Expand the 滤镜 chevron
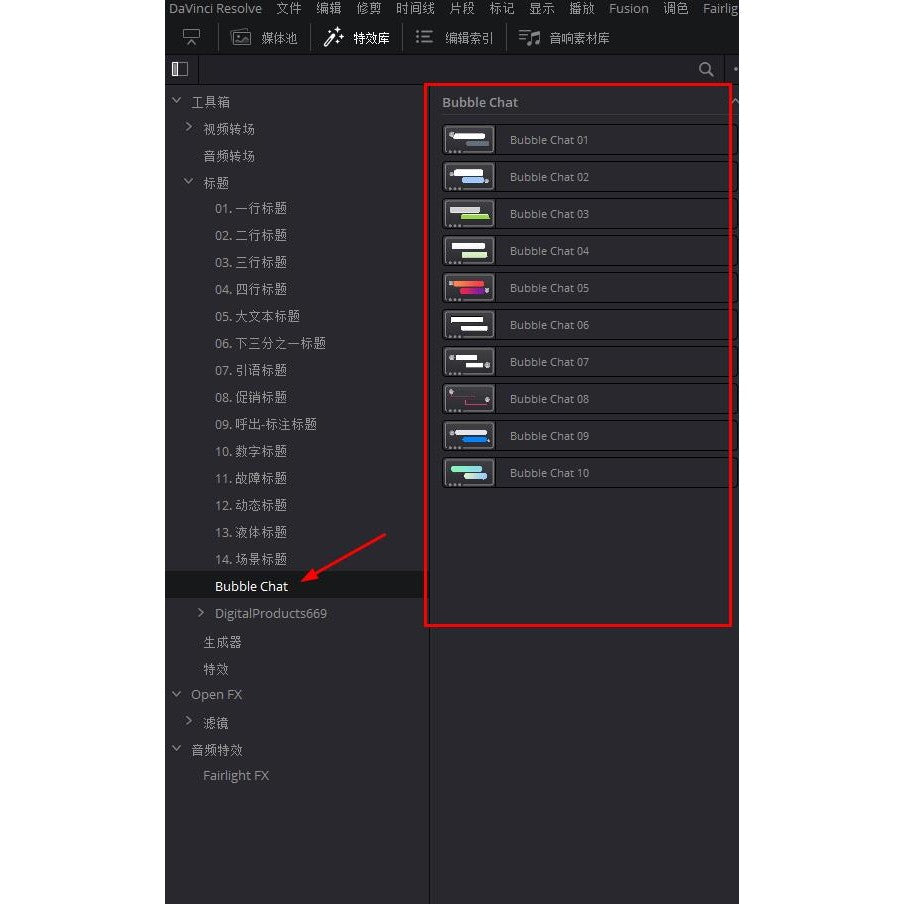Image resolution: width=904 pixels, height=904 pixels. click(x=189, y=721)
